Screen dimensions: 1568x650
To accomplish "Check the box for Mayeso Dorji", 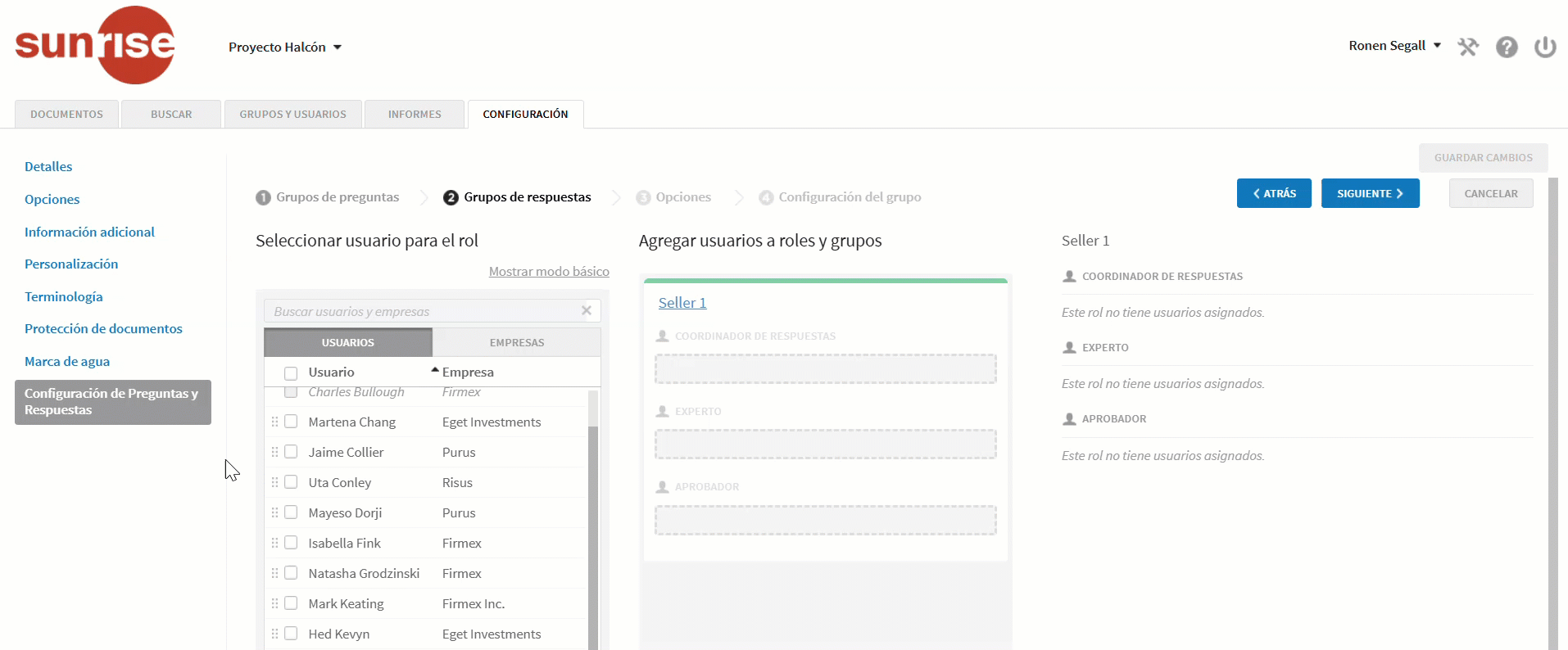I will coord(291,512).
